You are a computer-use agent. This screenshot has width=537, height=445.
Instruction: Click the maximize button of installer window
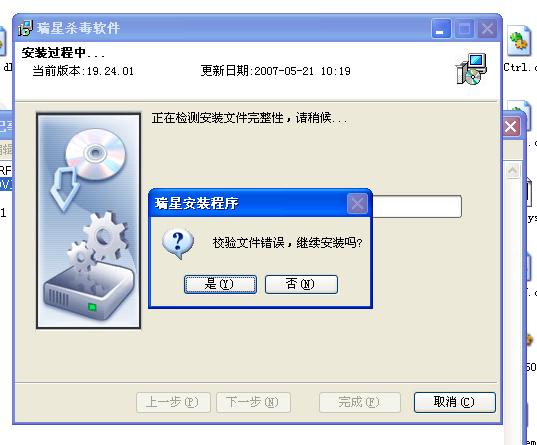464,29
